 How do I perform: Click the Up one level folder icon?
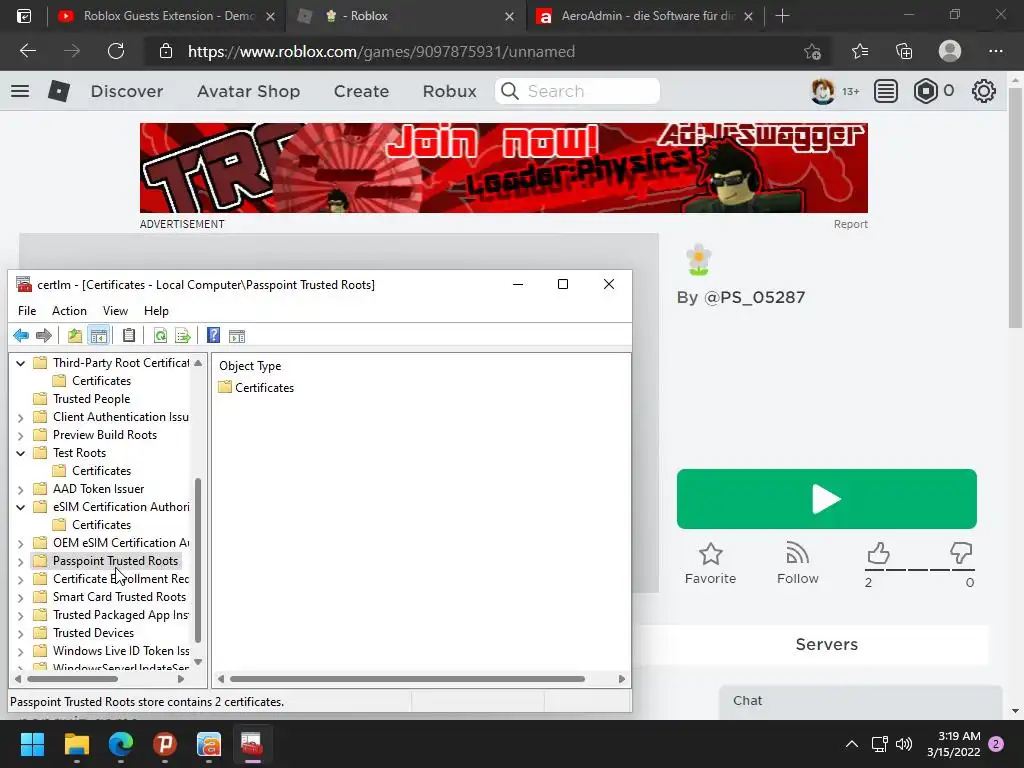pyautogui.click(x=75, y=336)
